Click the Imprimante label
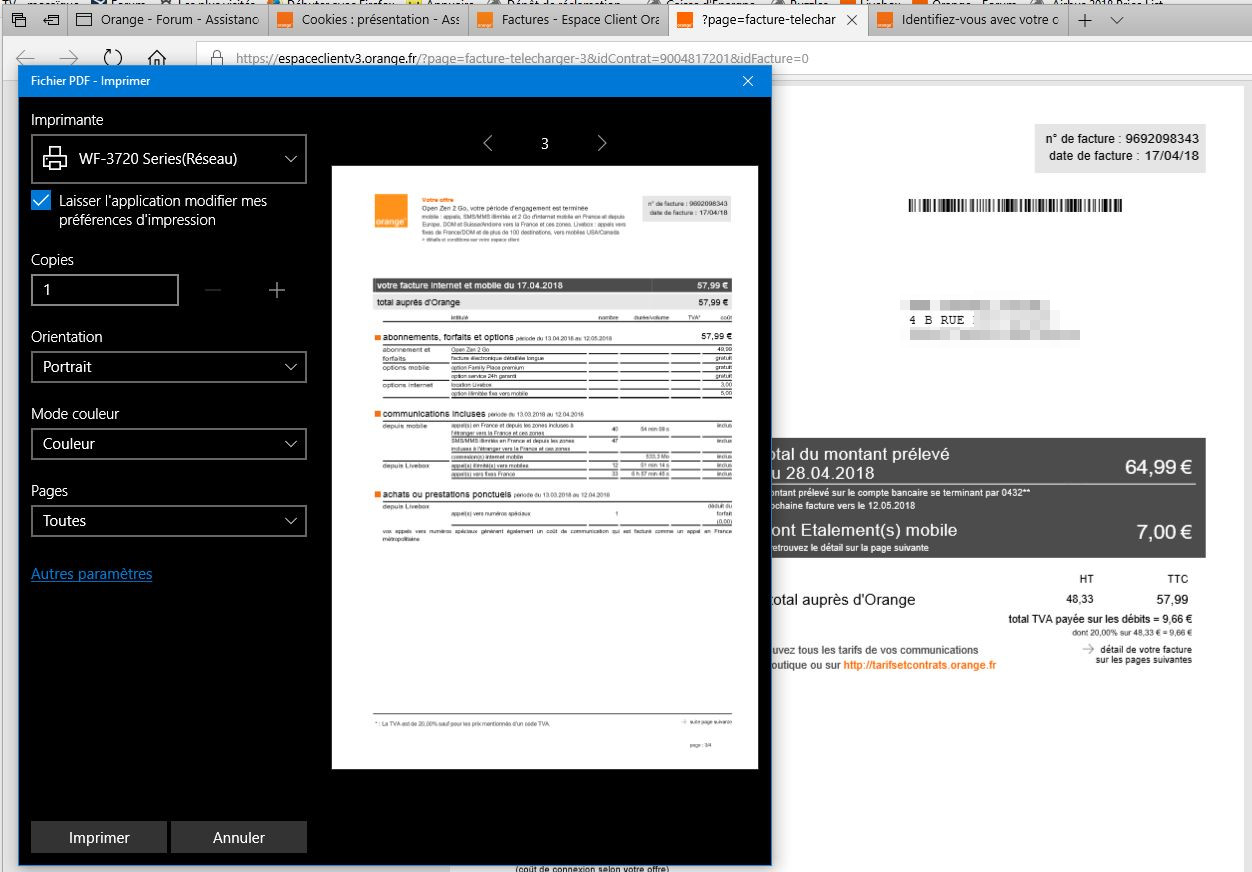This screenshot has height=872, width=1252. coord(67,120)
